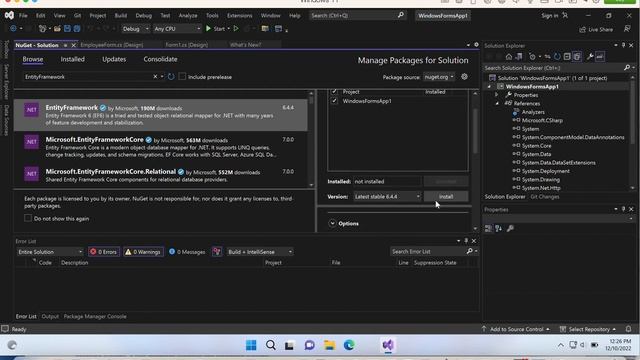640x360 pixels.
Task: Open the Build menu
Action: point(120,16)
